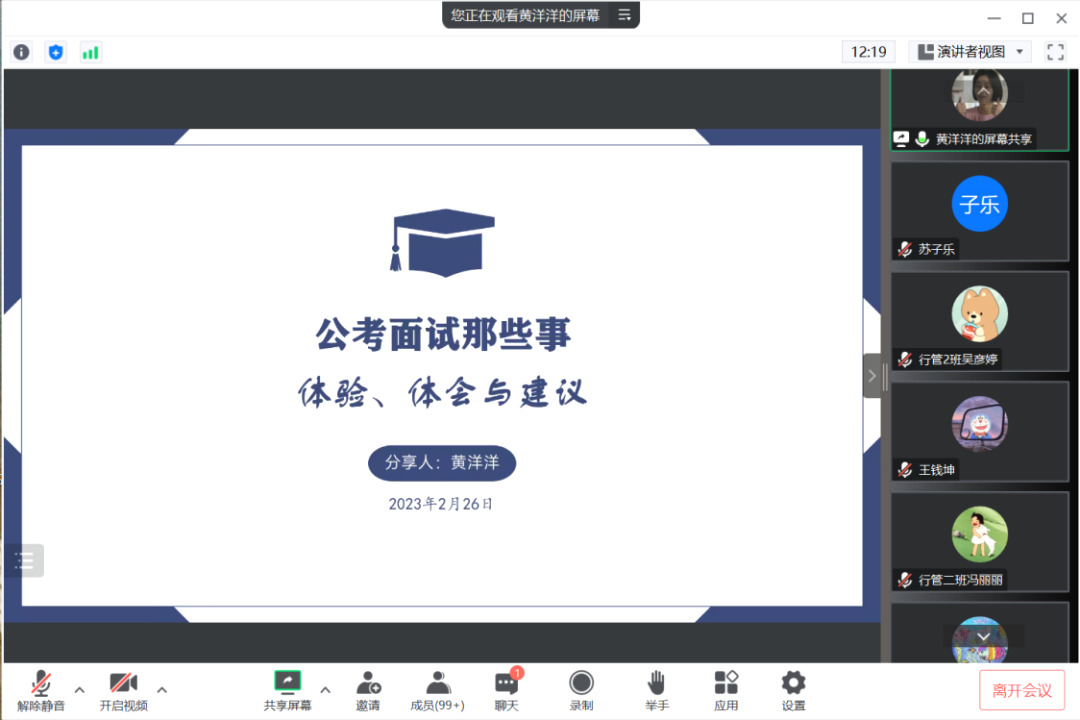Open 演讲者视图 view dropdown

pos(970,52)
